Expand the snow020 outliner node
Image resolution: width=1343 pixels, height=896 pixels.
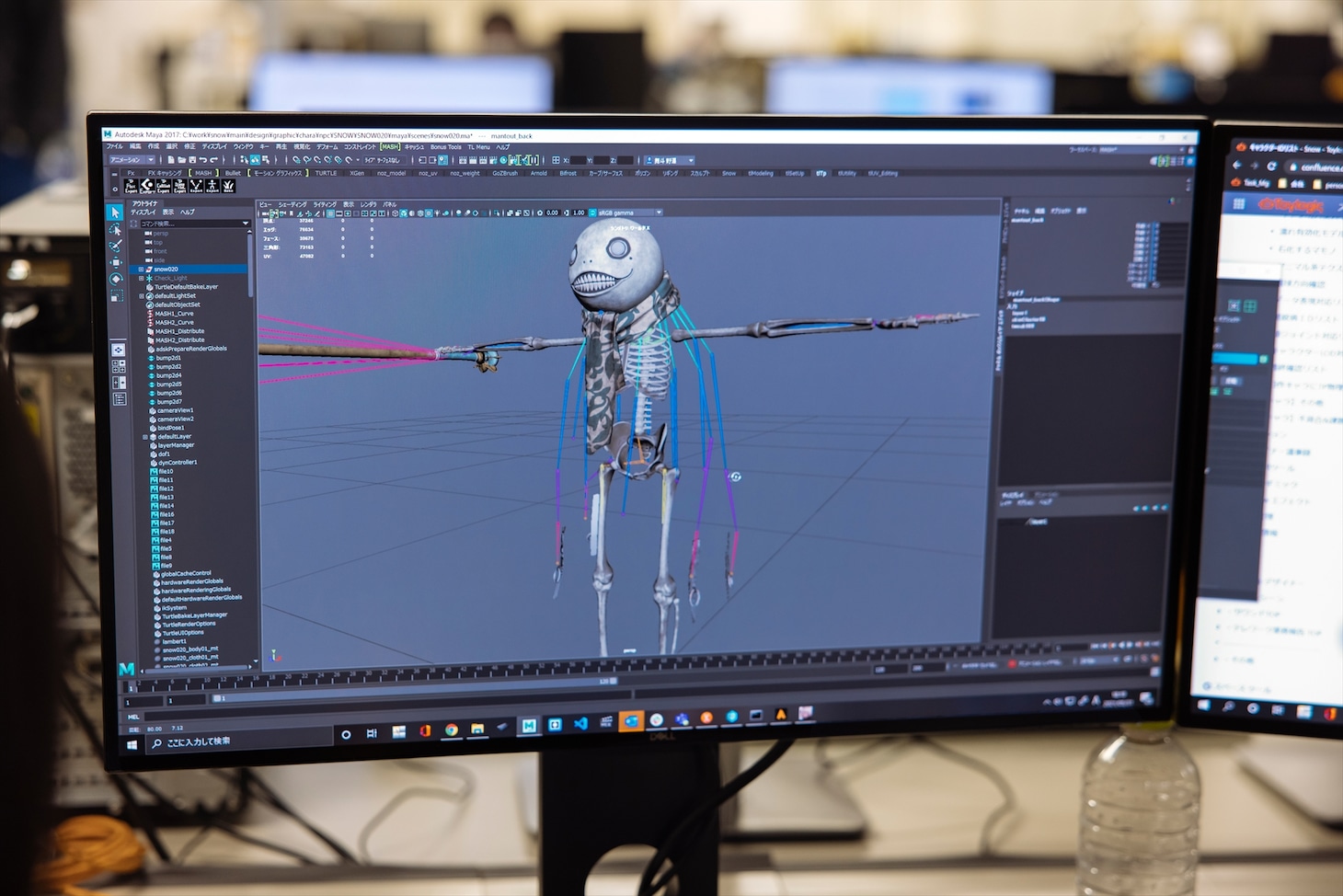pos(141,270)
